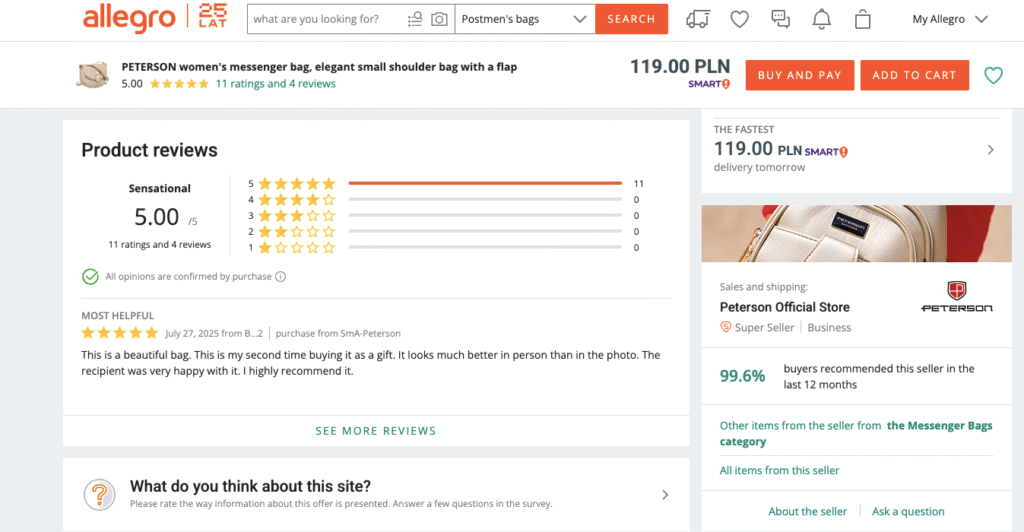
Task: Filter reviews by the 5-star rating bar
Action: [485, 184]
